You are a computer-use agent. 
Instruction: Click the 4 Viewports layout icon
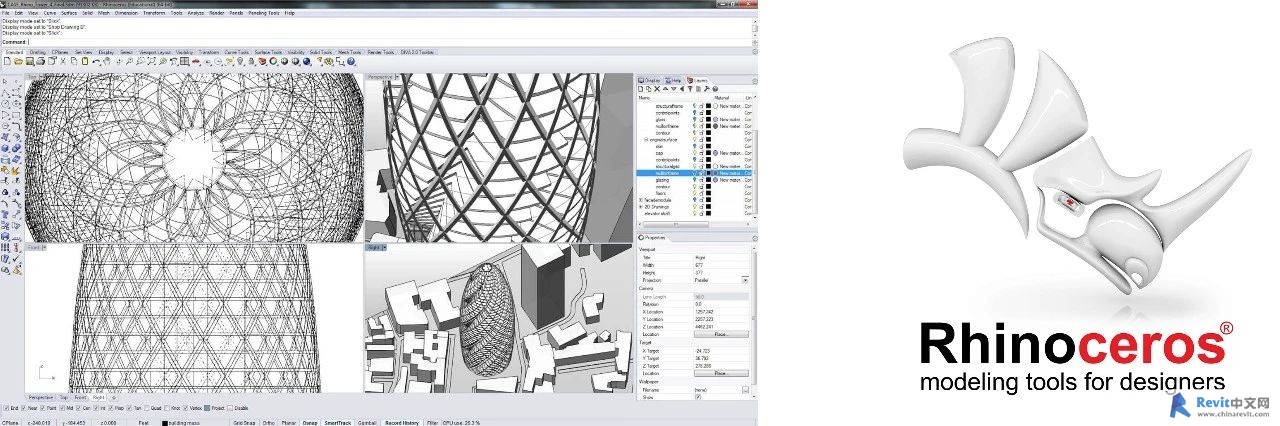184,61
